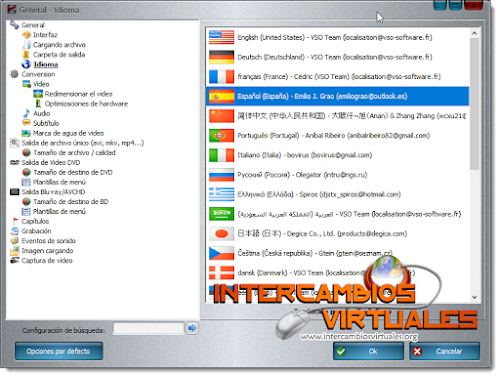Open Tamaño de destino de DVD
Image resolution: width=500 pixels, height=377 pixels.
pos(73,172)
